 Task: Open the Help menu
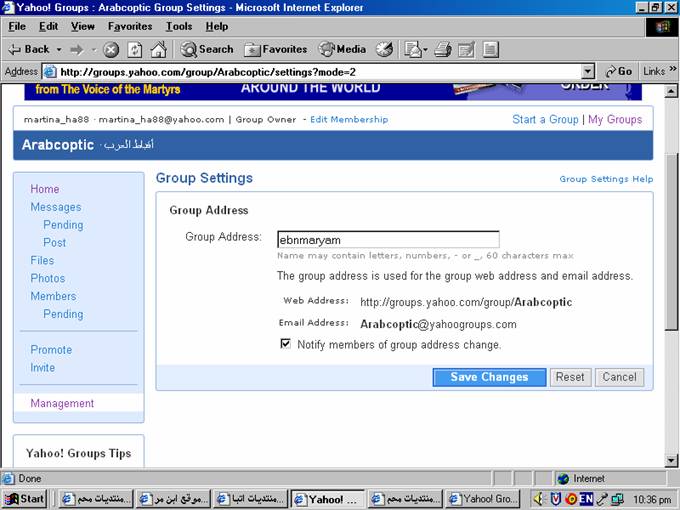pos(216,26)
